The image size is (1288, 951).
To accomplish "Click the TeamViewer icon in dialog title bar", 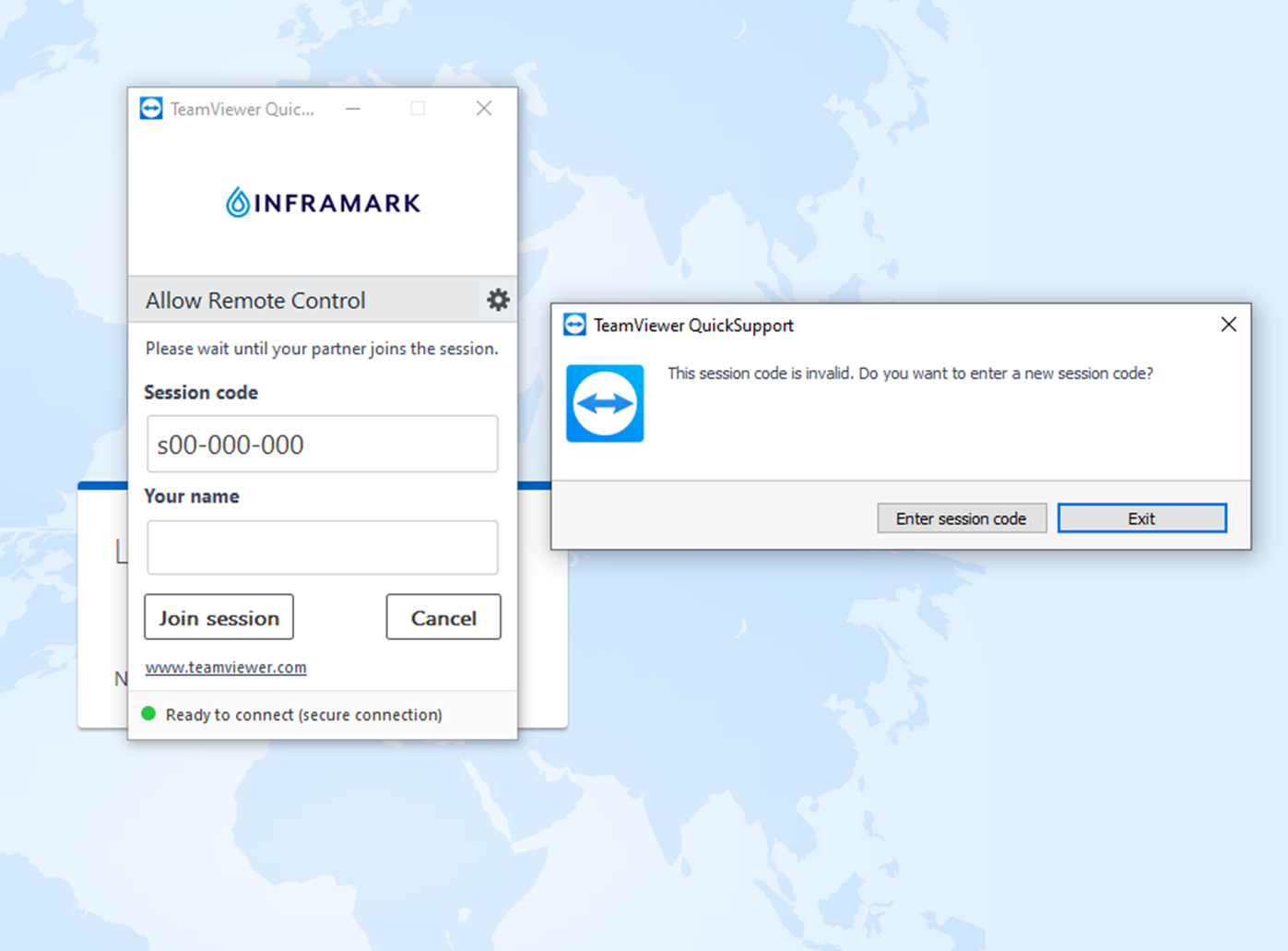I will 574,325.
